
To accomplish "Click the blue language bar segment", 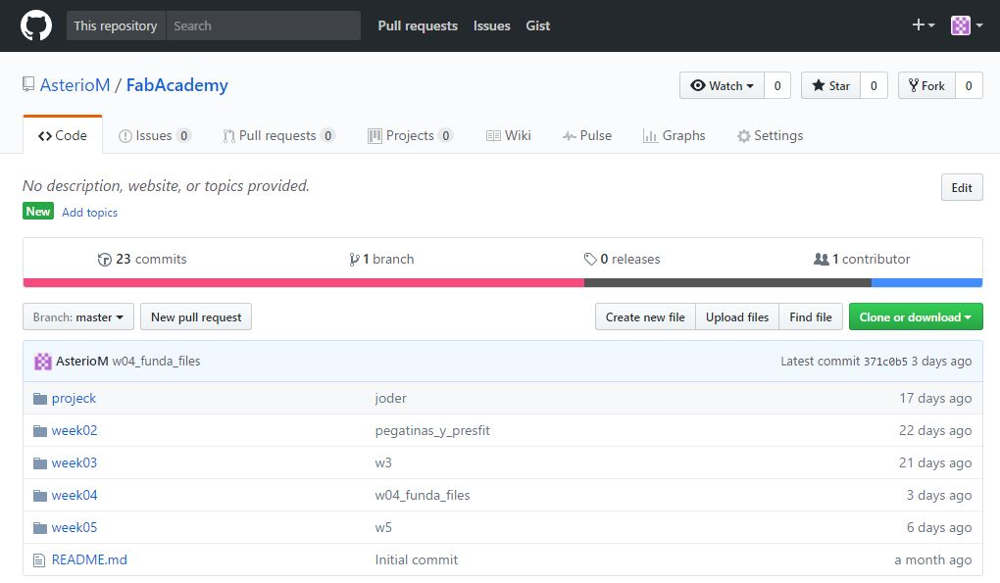I will [927, 283].
